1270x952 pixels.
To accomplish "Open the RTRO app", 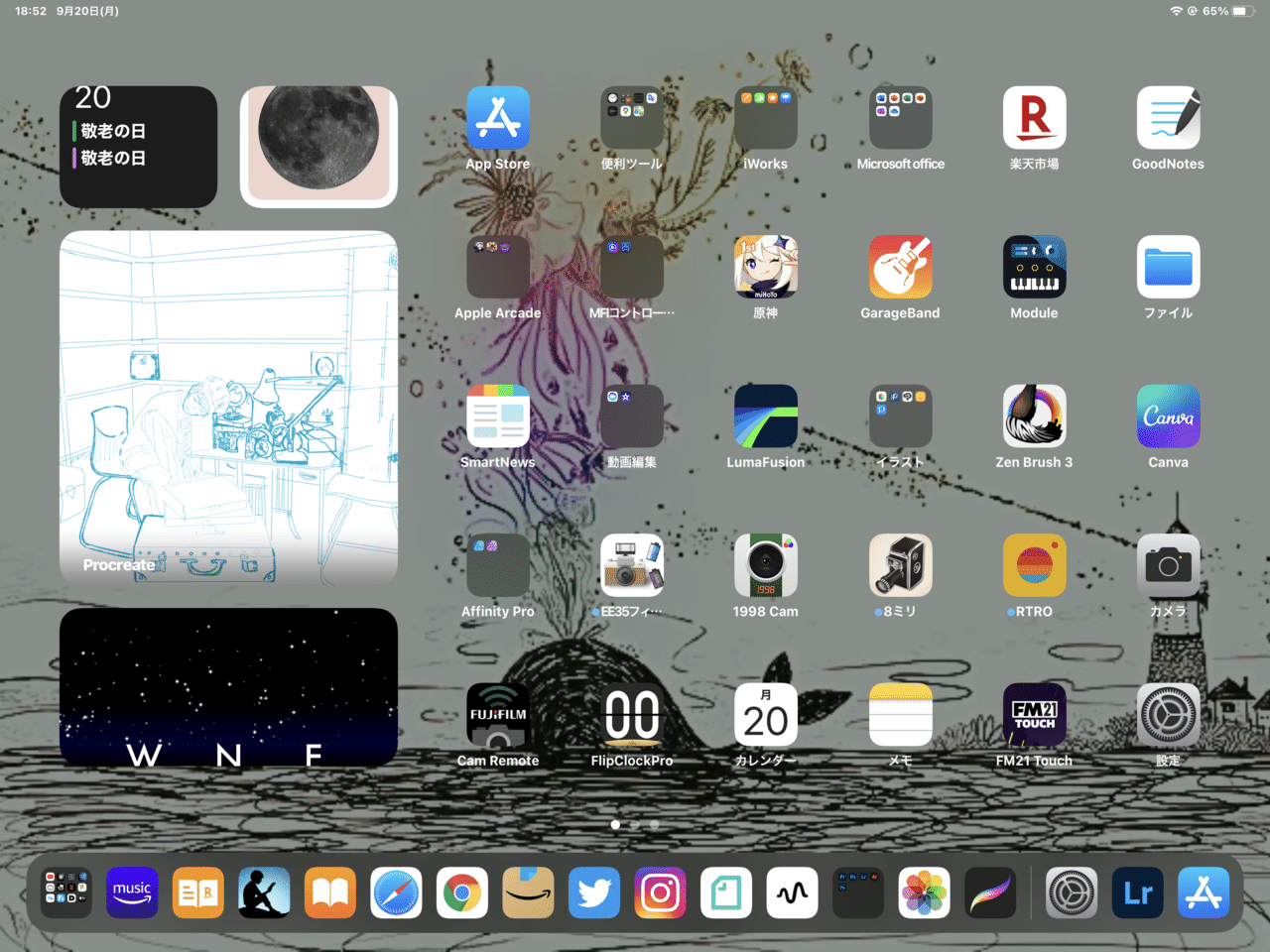I will [1034, 565].
